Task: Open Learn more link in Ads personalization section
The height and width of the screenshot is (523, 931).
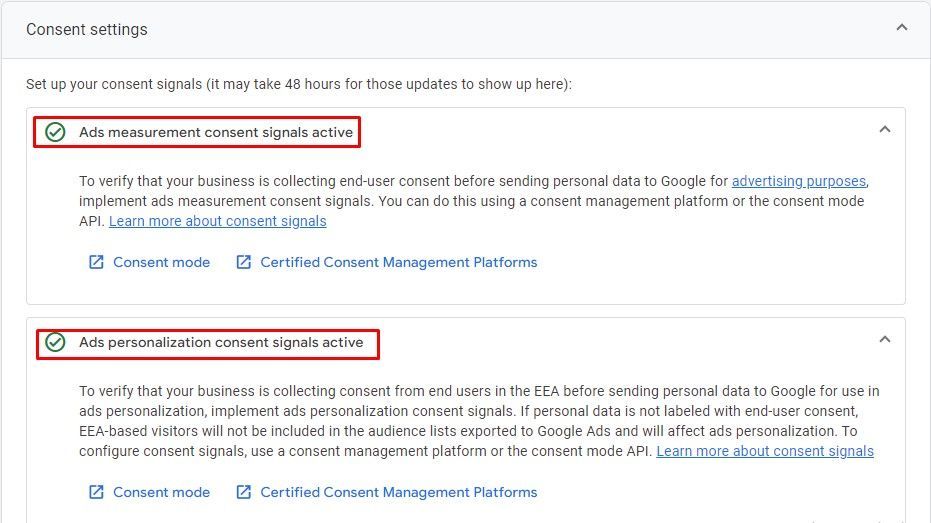Action: pyautogui.click(x=764, y=451)
